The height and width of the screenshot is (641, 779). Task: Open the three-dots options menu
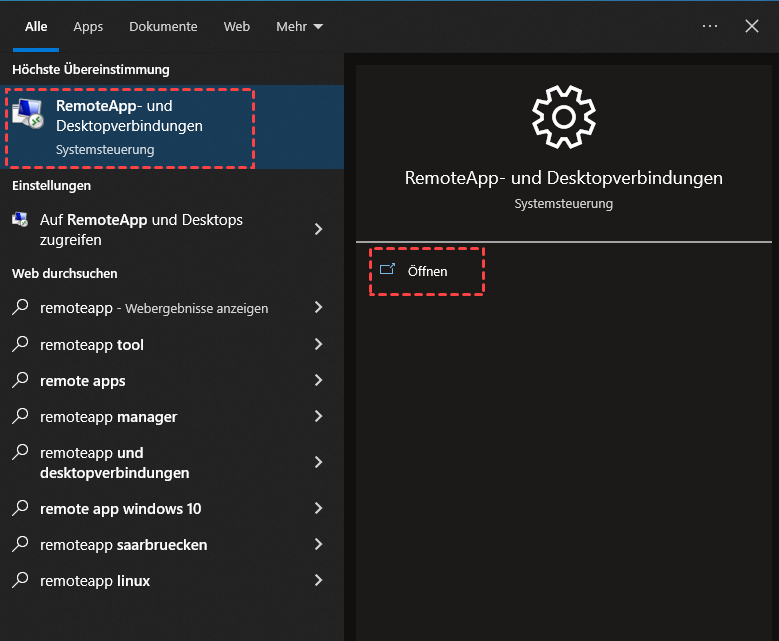click(x=710, y=26)
